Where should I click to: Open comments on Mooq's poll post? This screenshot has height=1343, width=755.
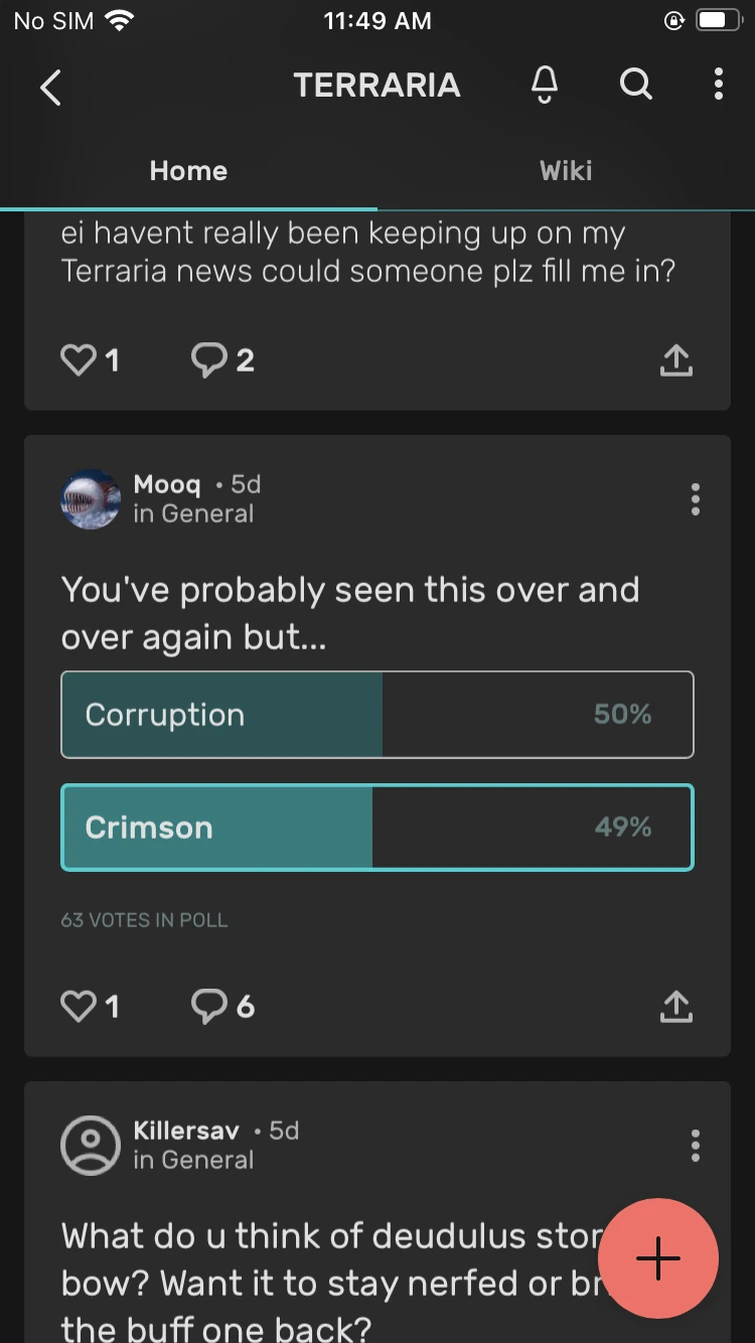coord(211,1006)
